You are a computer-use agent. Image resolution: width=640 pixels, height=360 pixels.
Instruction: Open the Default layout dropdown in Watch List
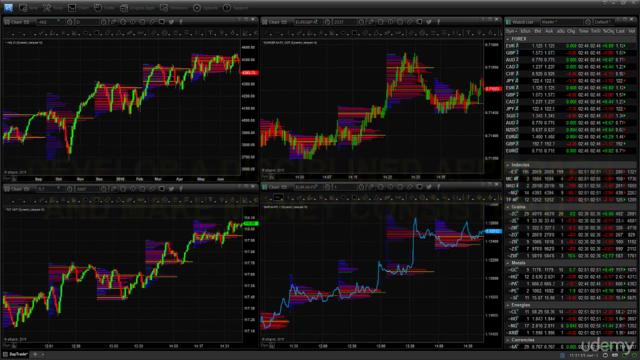click(x=604, y=22)
